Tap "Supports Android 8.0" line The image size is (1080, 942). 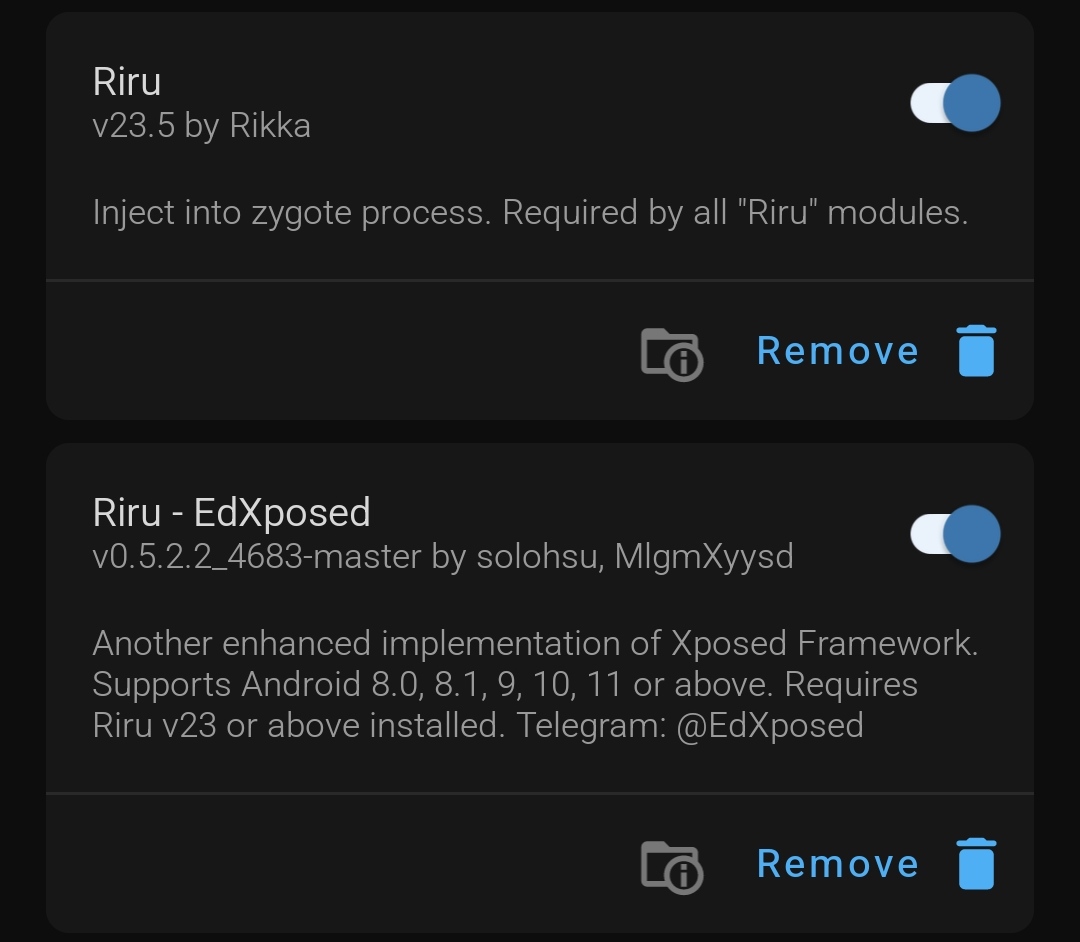tap(255, 684)
